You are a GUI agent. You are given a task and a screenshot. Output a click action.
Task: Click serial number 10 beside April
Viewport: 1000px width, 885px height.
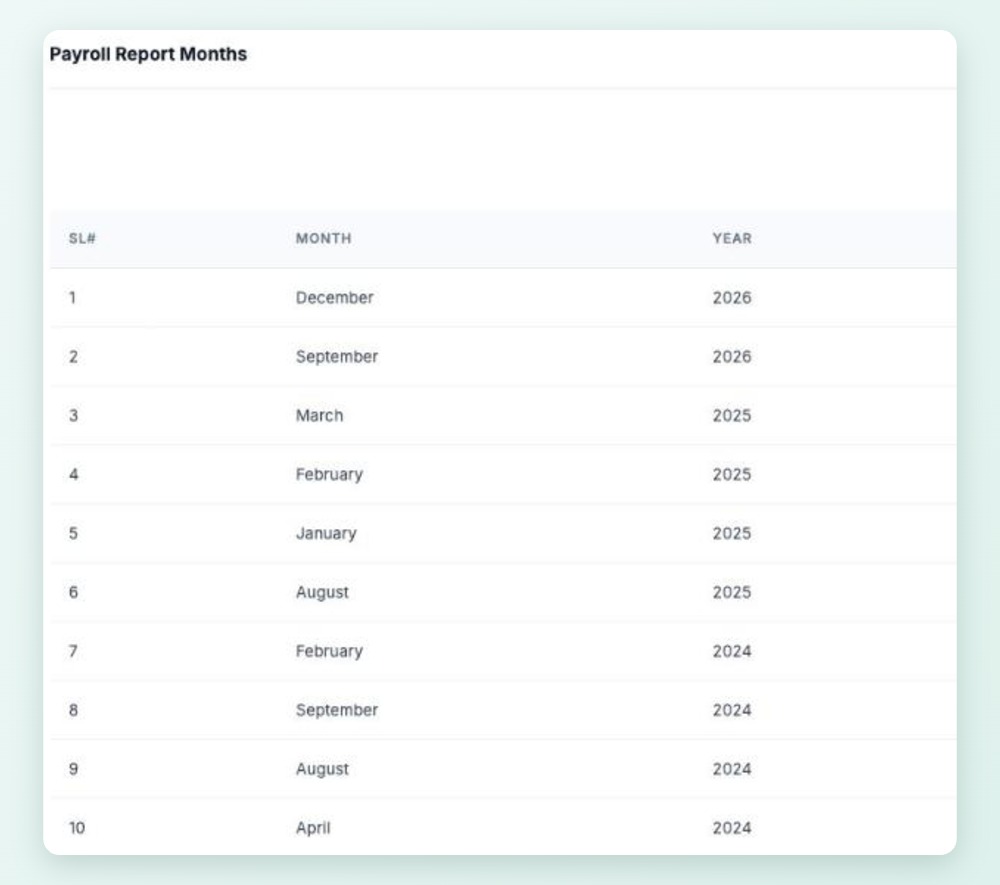coord(77,828)
